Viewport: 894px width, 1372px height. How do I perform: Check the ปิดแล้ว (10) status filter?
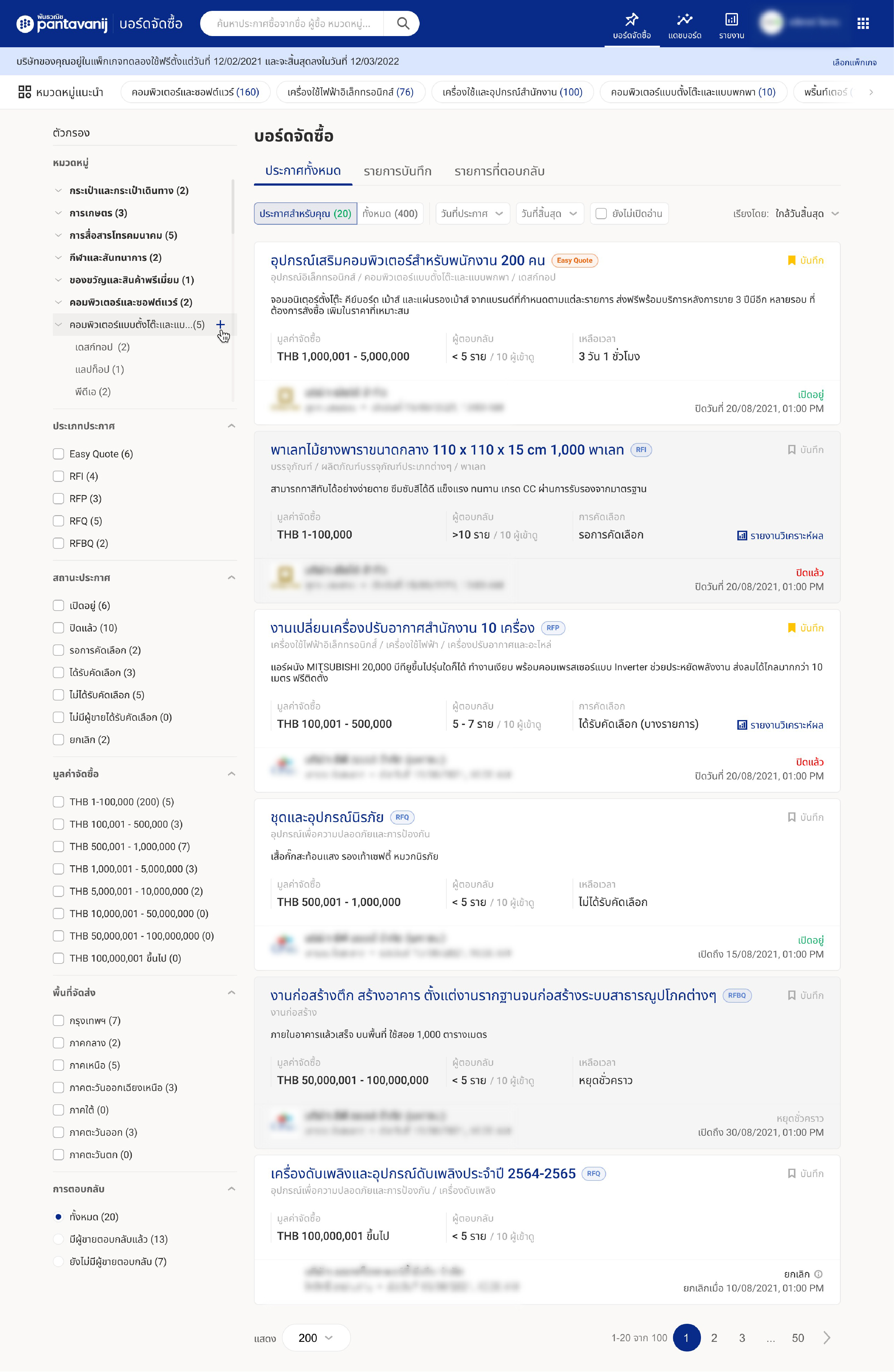[58, 628]
